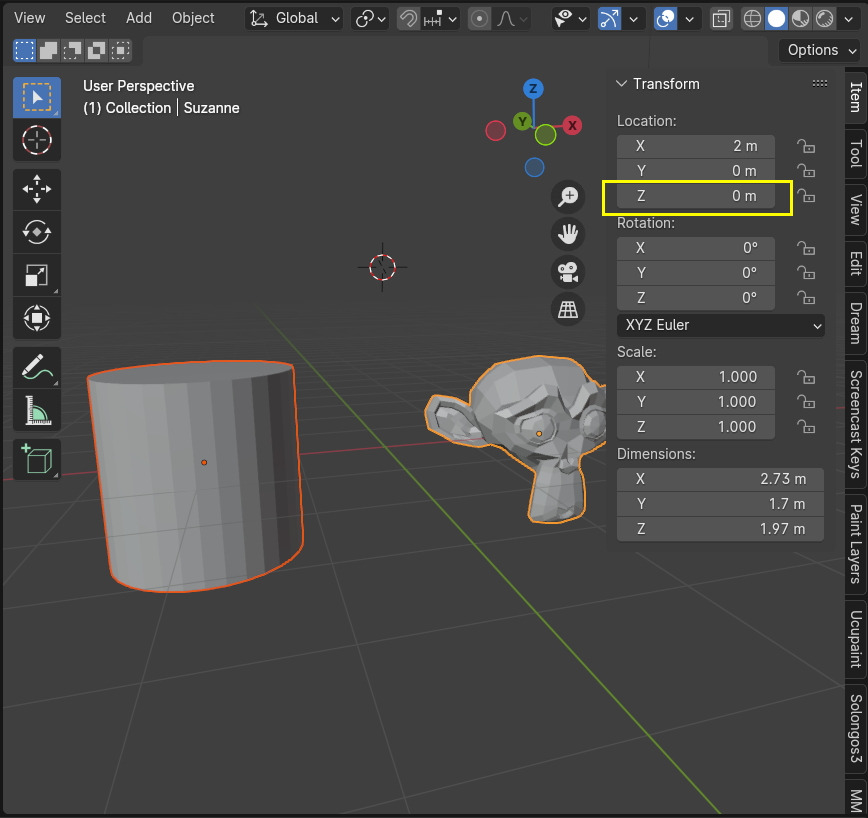
Task: Click the Dimensions X field 2.73 m
Action: 720,479
